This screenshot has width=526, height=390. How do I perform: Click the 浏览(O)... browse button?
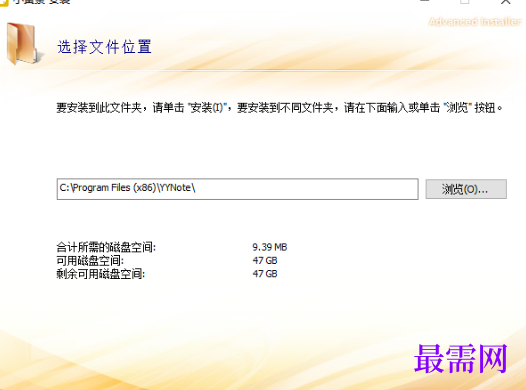pyautogui.click(x=466, y=189)
